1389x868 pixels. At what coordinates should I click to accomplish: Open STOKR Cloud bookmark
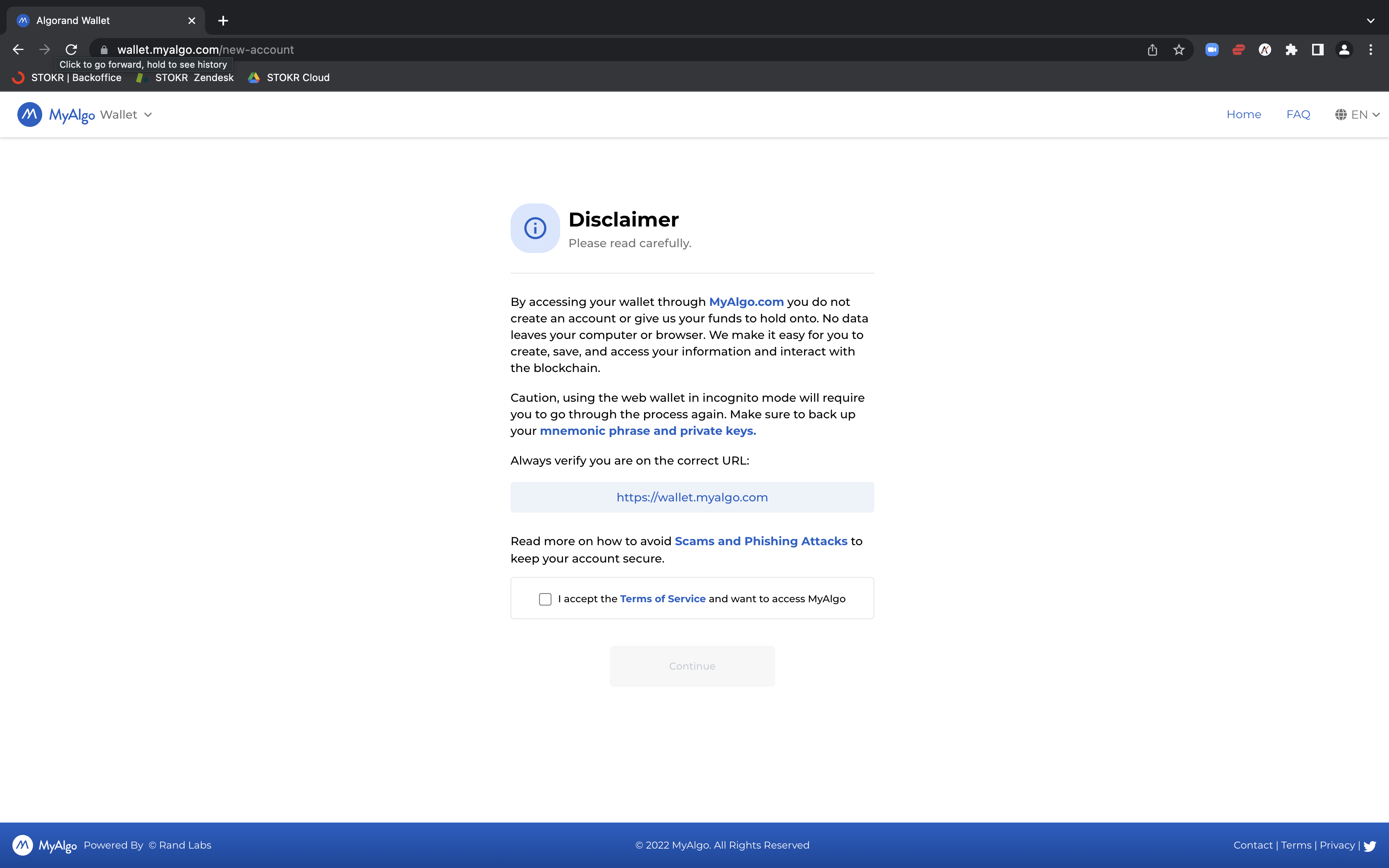(x=289, y=78)
